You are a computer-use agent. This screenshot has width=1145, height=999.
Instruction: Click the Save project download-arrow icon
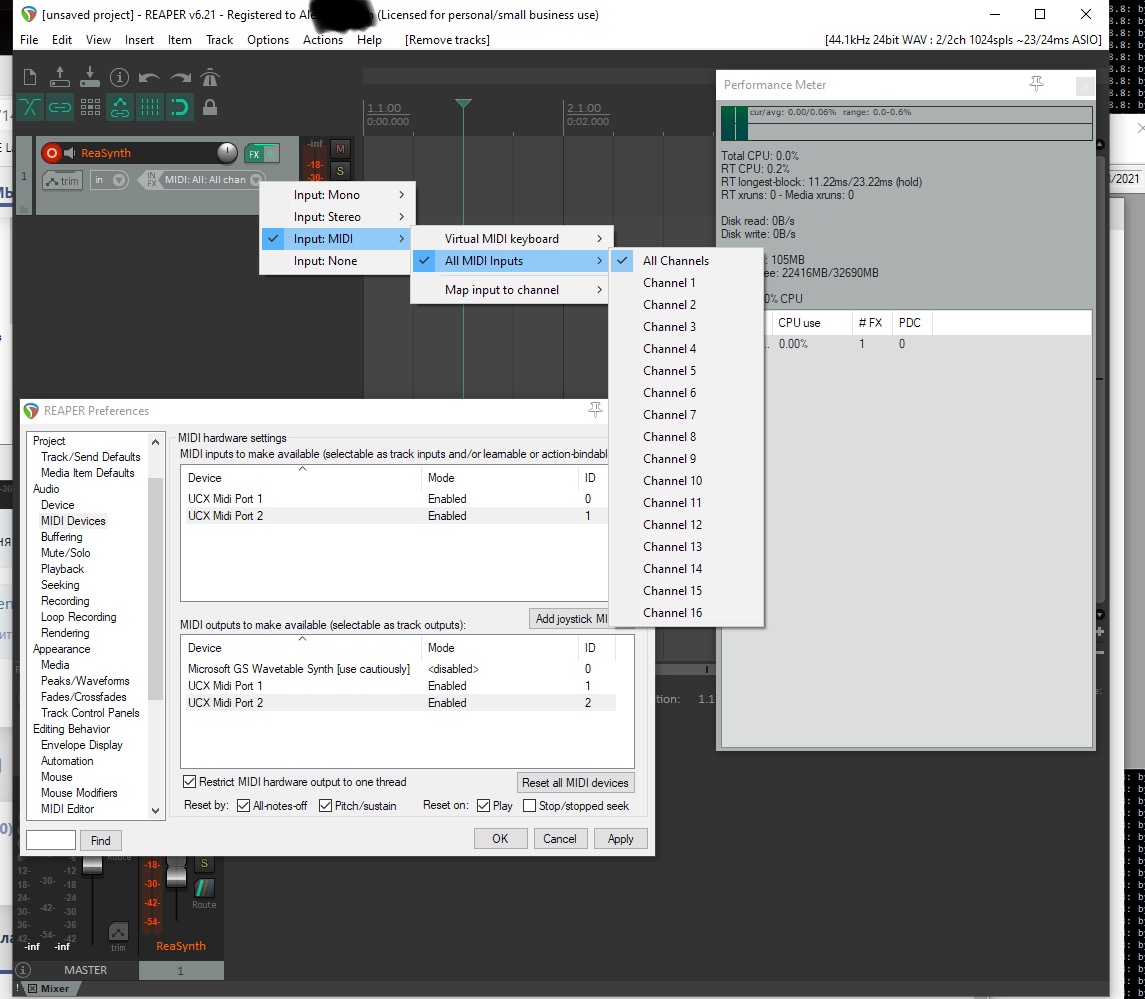tap(90, 77)
